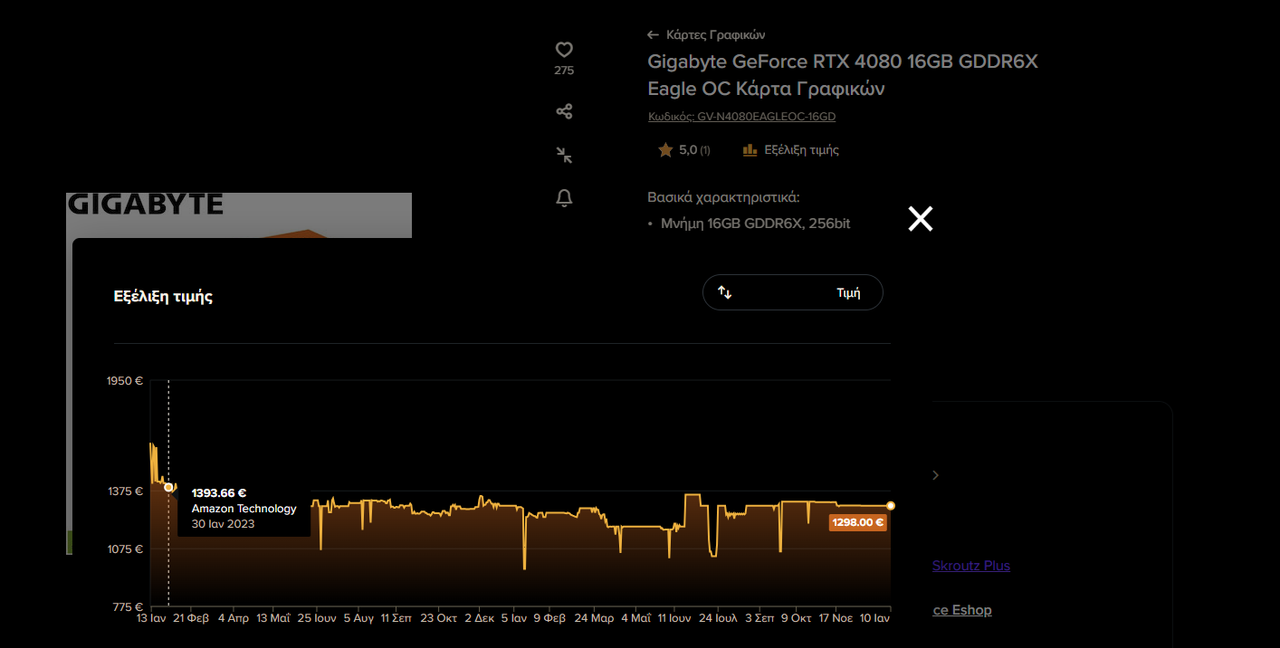Open the Τιμή sort dropdown
The image size is (1280, 648).
pyautogui.click(x=793, y=293)
